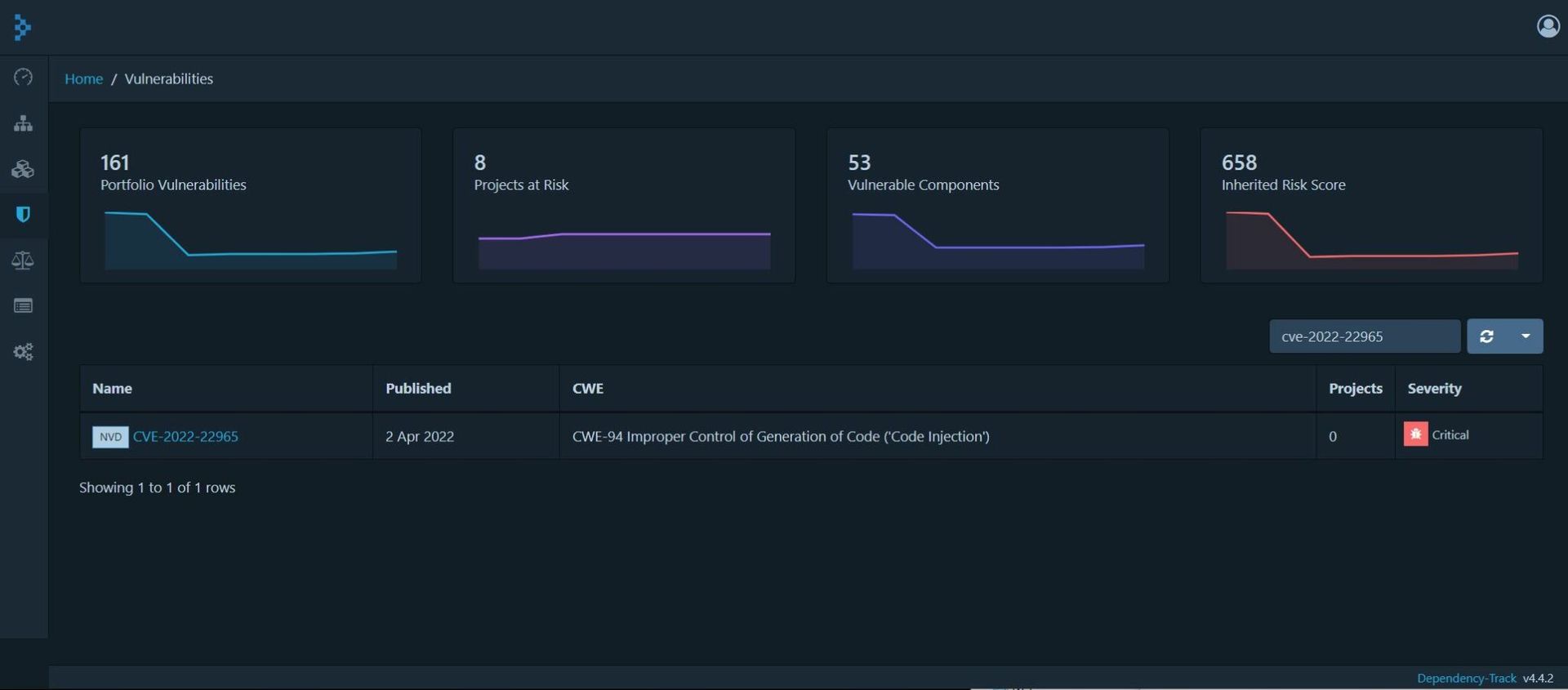Image resolution: width=1568 pixels, height=690 pixels.
Task: Open CVE-2022-22965 vulnerability link
Action: point(185,437)
